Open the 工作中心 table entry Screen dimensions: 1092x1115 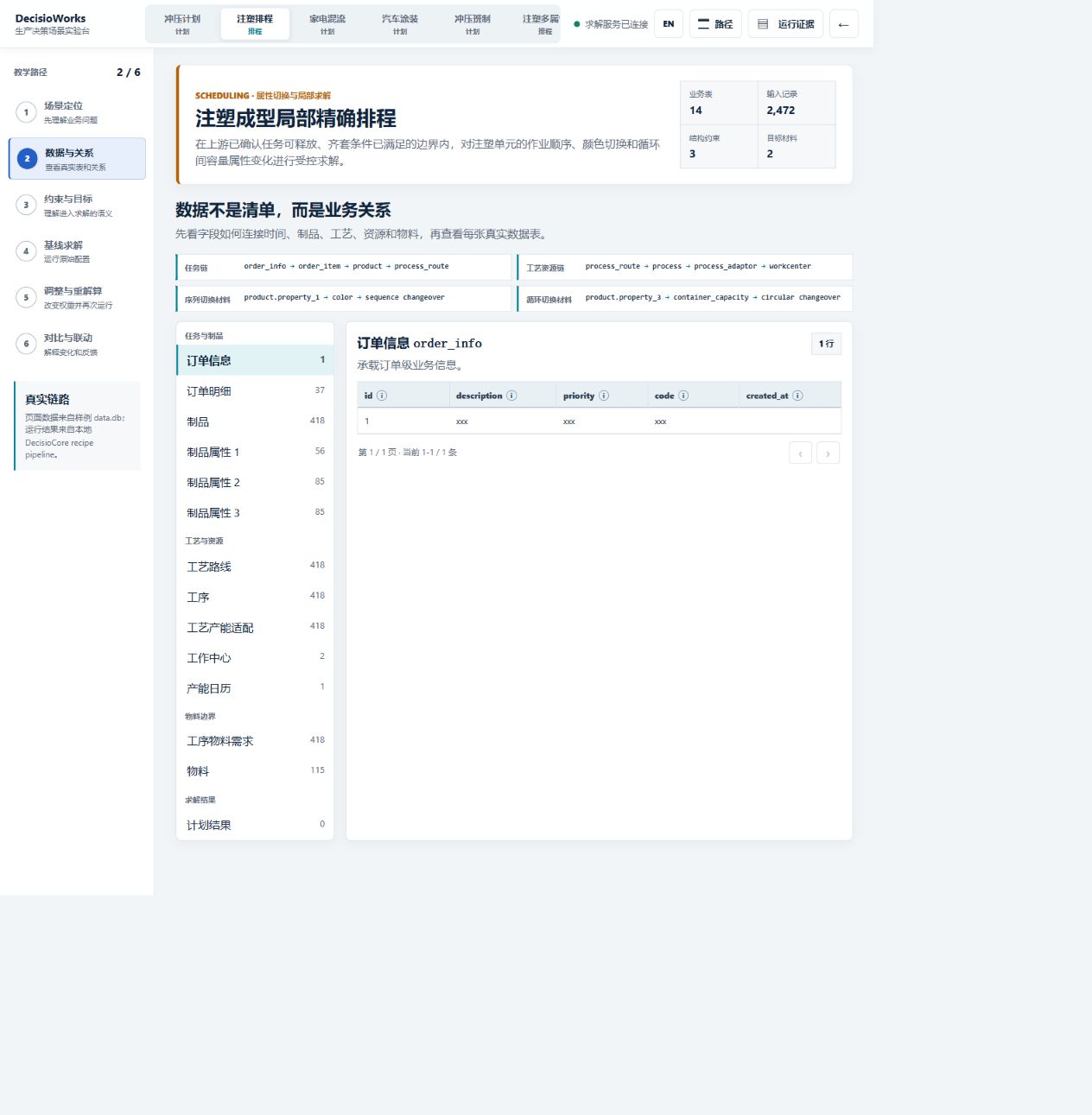tap(255, 657)
